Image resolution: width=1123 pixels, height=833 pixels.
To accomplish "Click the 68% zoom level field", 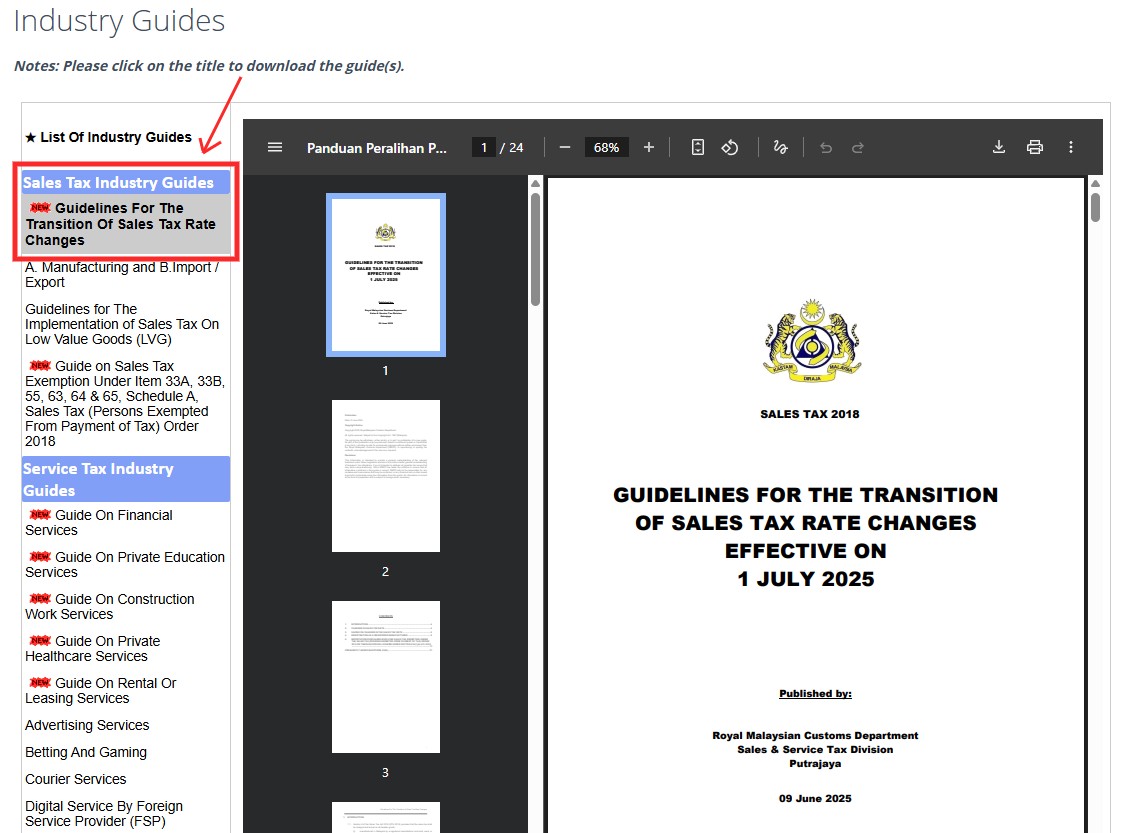I will pyautogui.click(x=606, y=147).
